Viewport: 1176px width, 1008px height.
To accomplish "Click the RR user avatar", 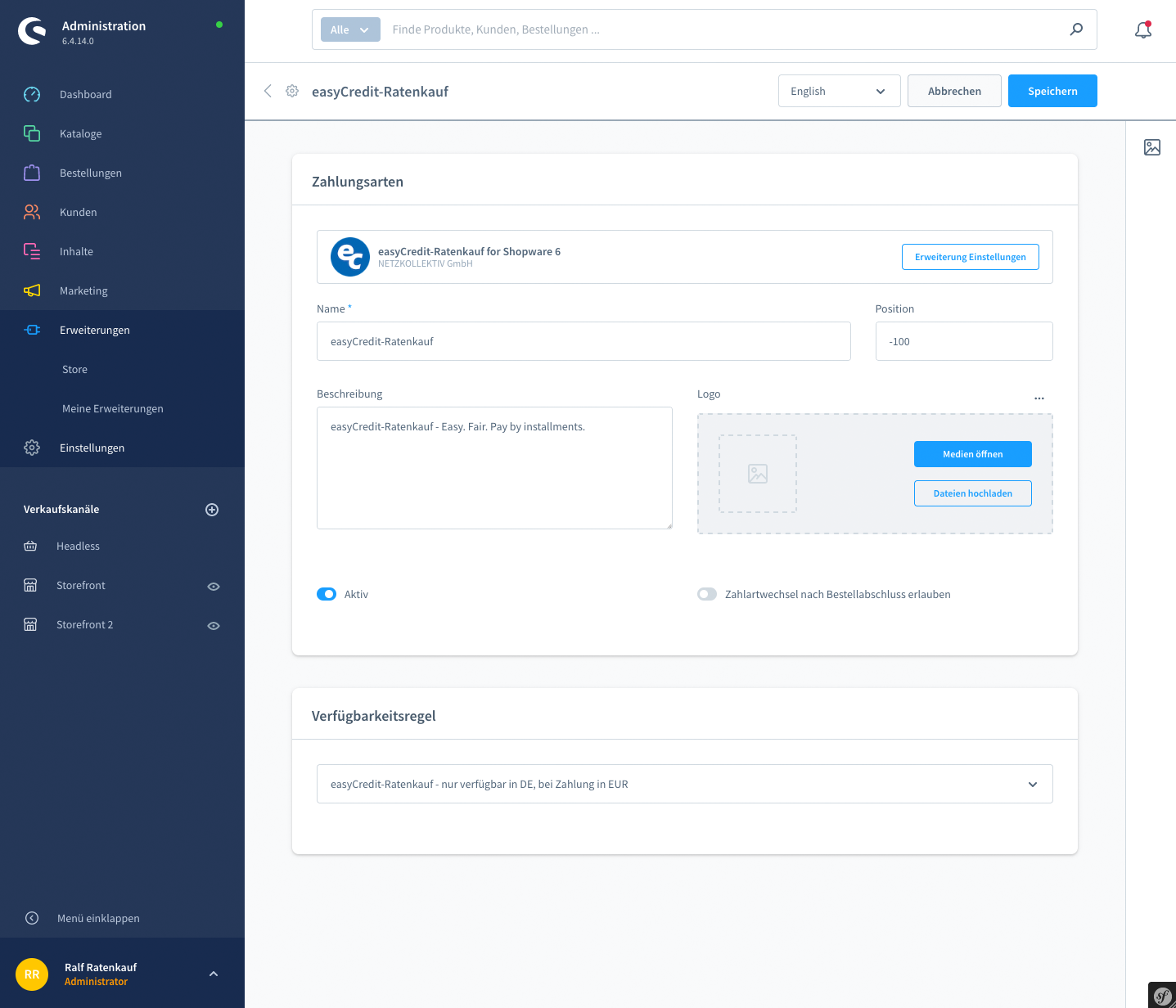I will tap(32, 974).
